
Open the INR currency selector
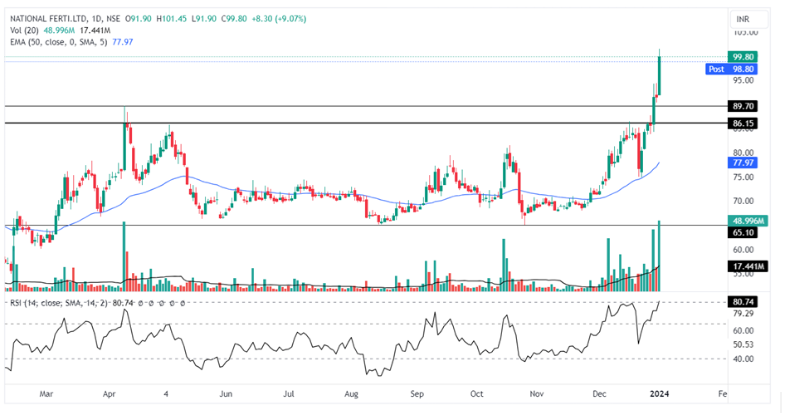pyautogui.click(x=742, y=19)
